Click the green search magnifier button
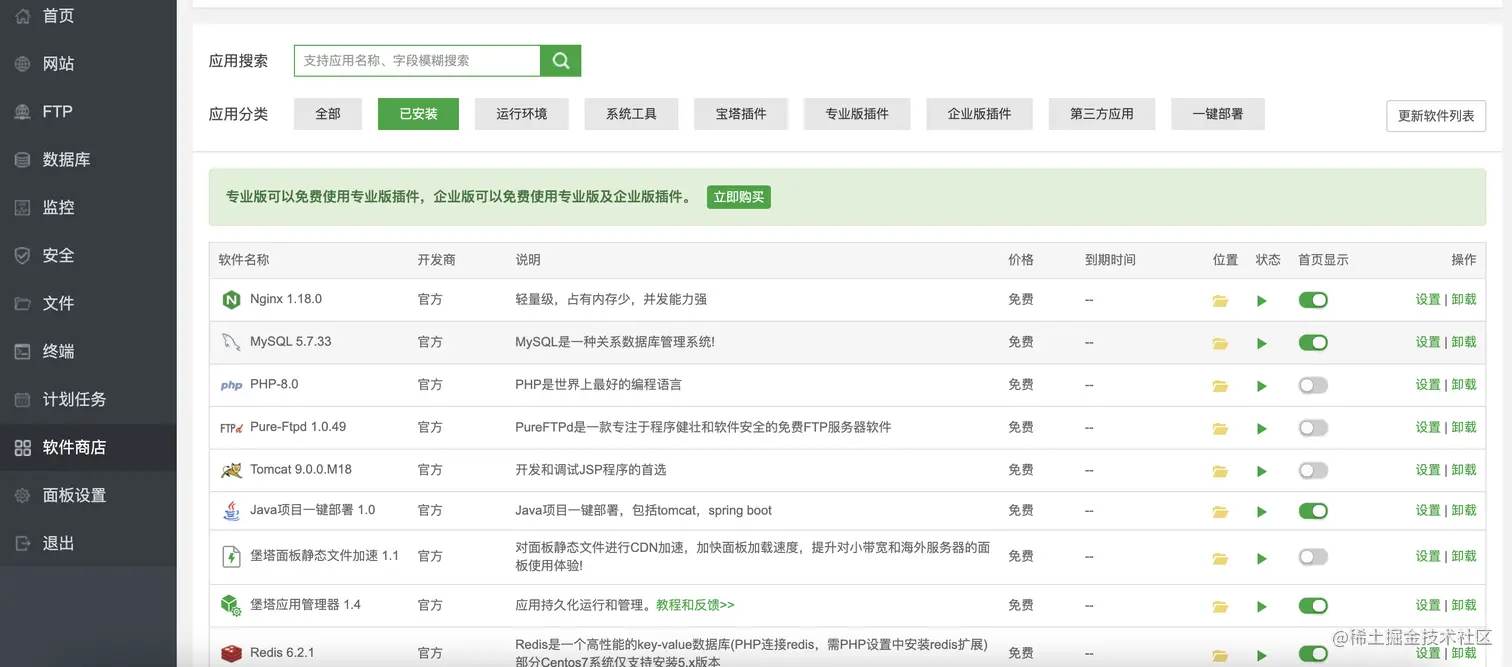Screen dimensions: 1512x667 click(x=560, y=60)
